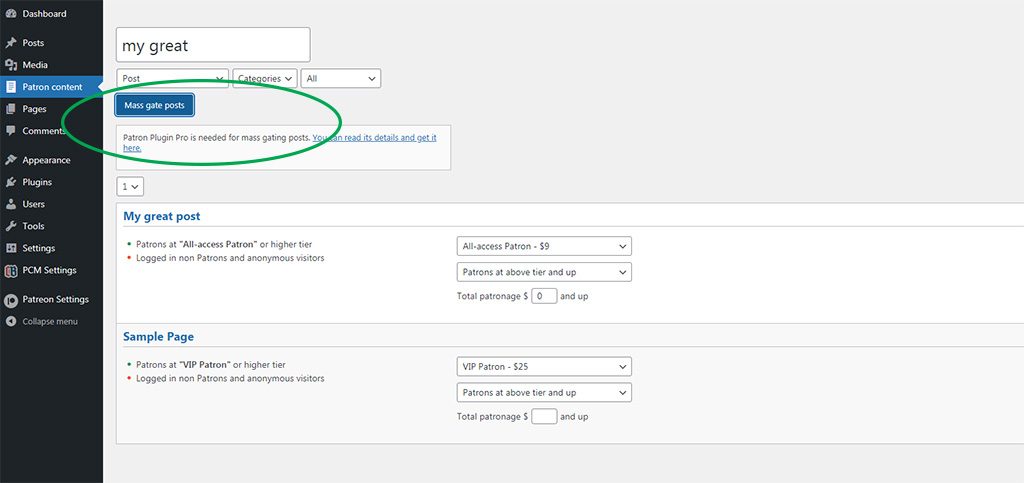Click the Mass gate posts button

click(155, 105)
